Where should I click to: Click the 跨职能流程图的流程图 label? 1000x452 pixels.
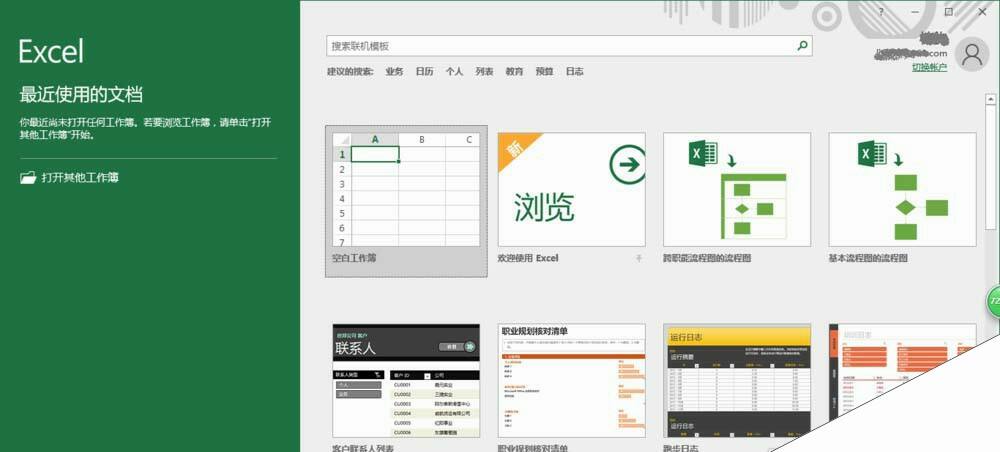(707, 258)
